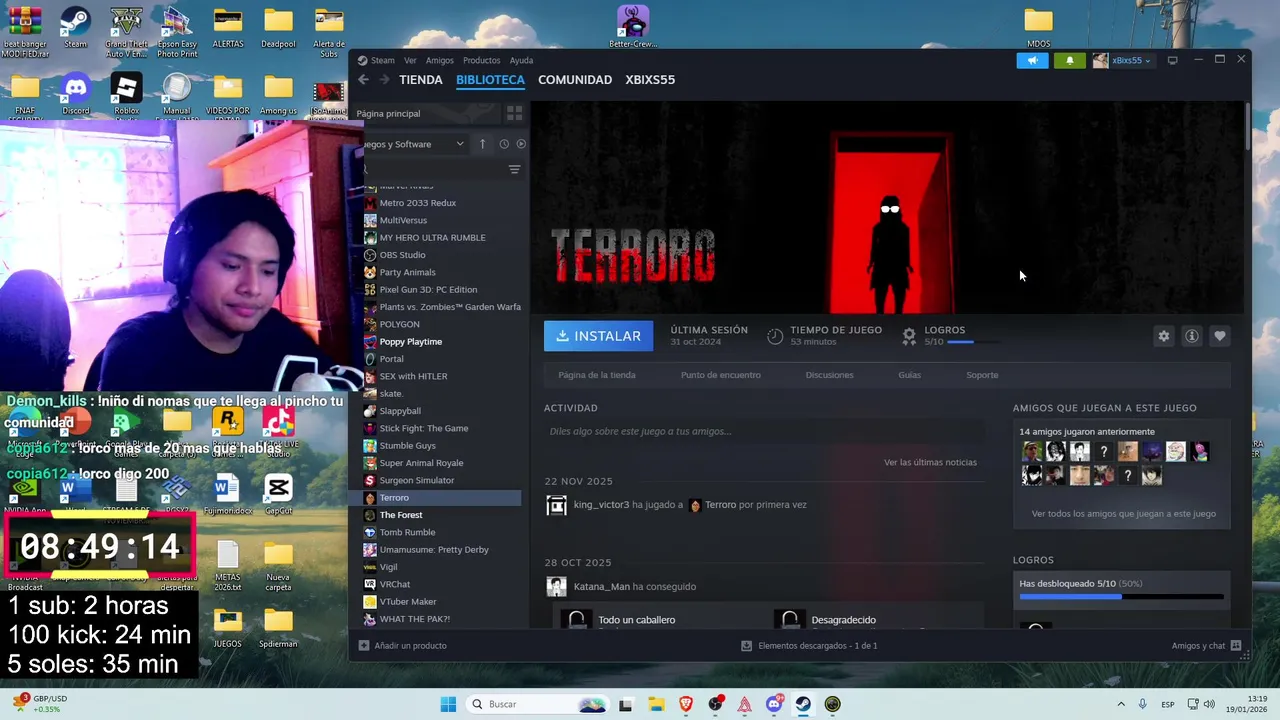Open Better-Crew desktop shortcut
The width and height of the screenshot is (1280, 720).
click(x=633, y=27)
